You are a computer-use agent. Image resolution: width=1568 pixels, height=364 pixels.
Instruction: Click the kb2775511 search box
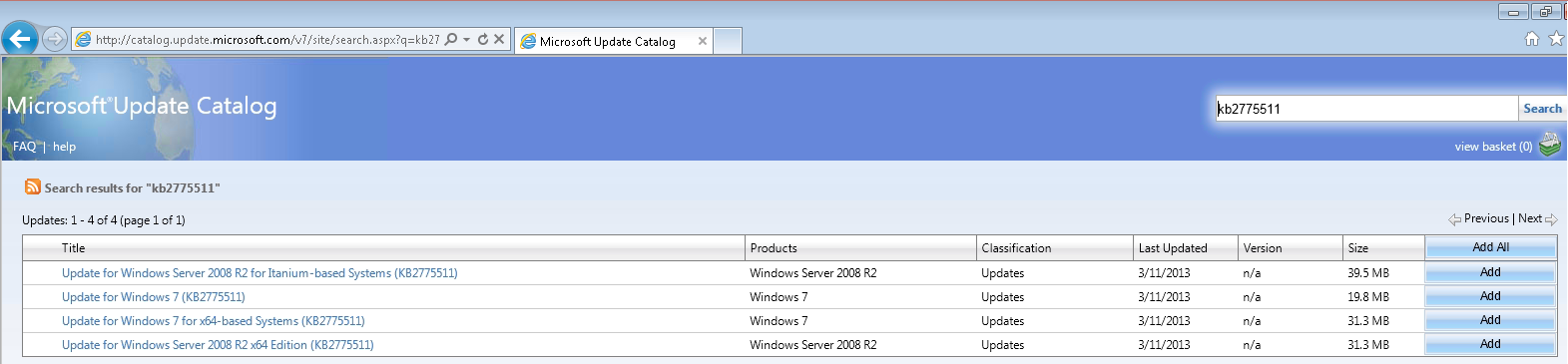(1366, 109)
